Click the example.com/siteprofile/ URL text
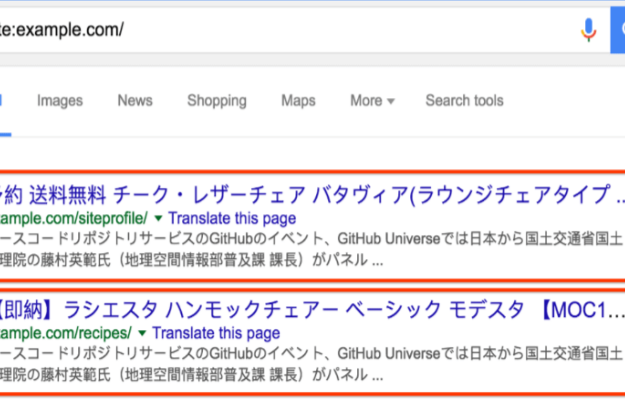Image resolution: width=625 pixels, height=404 pixels. click(74, 218)
